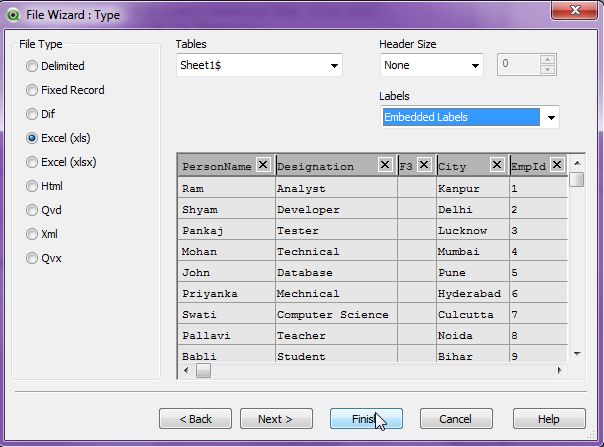Click the Kanpur city cell
Viewport: 604px width, 447px height.
pos(473,189)
